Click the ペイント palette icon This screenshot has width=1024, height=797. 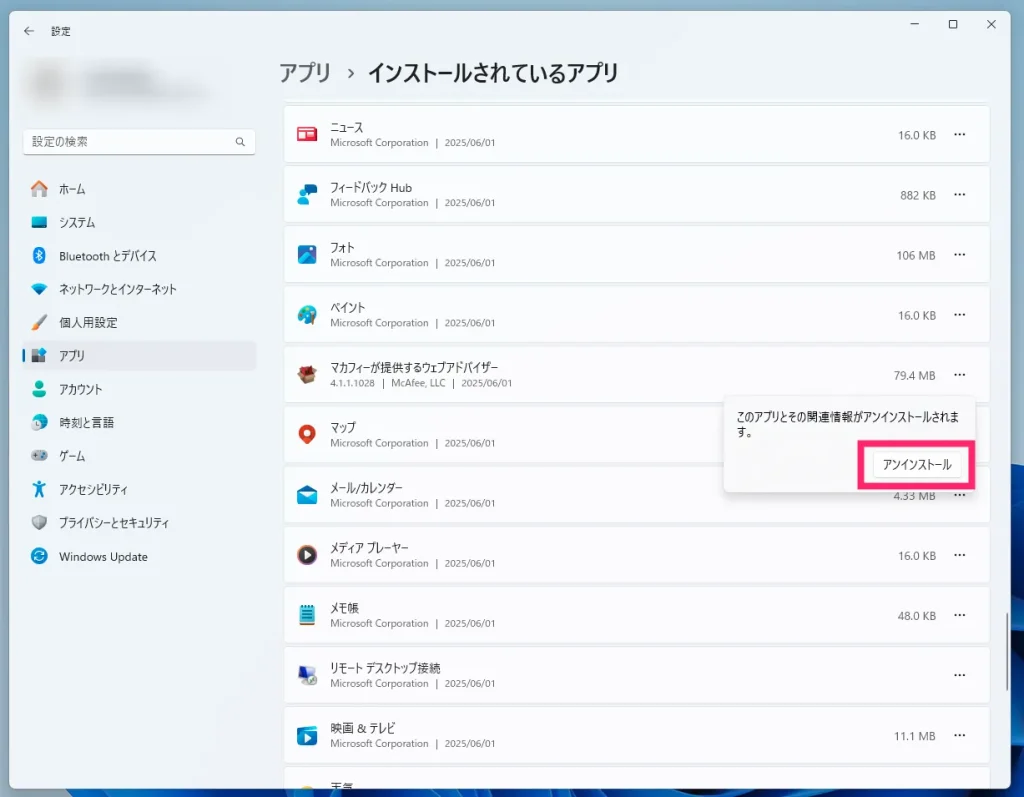coord(307,315)
